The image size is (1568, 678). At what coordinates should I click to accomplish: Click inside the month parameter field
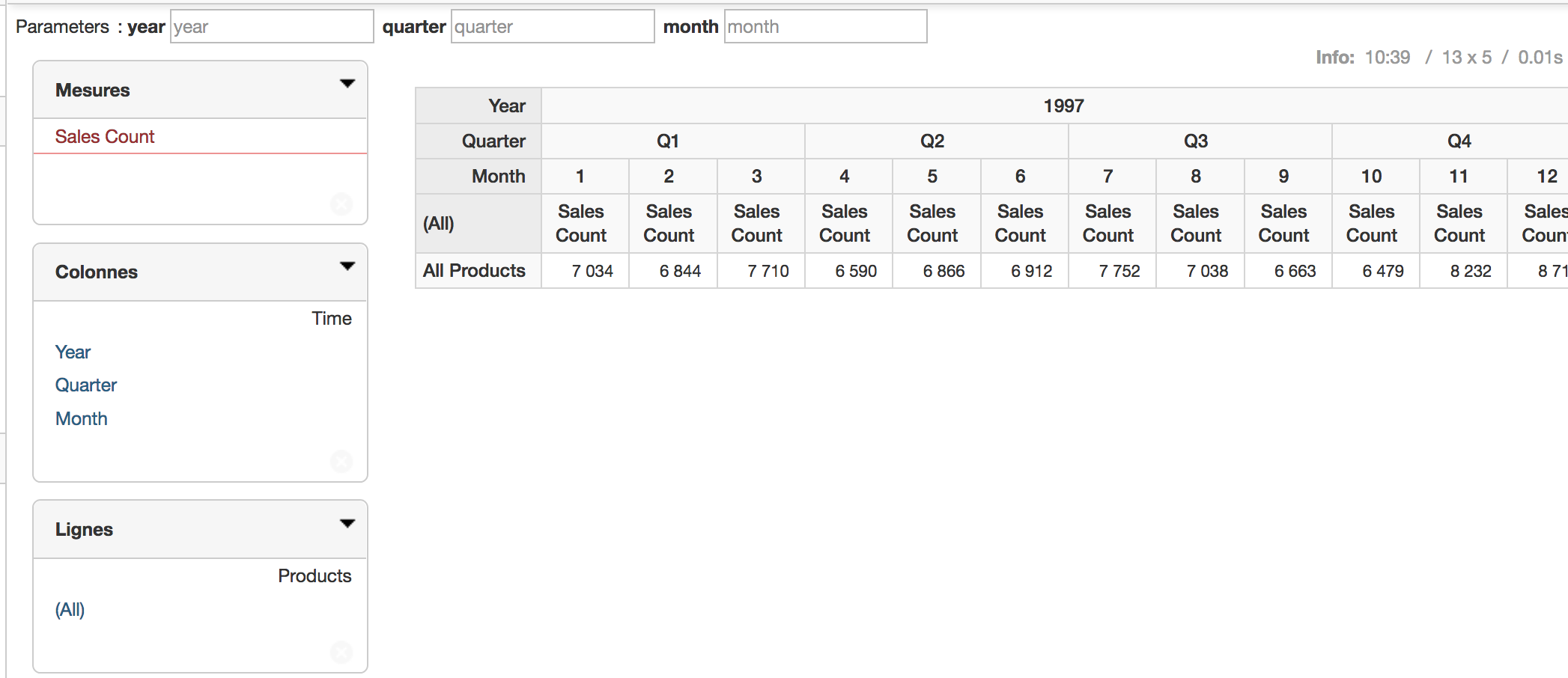[x=824, y=26]
